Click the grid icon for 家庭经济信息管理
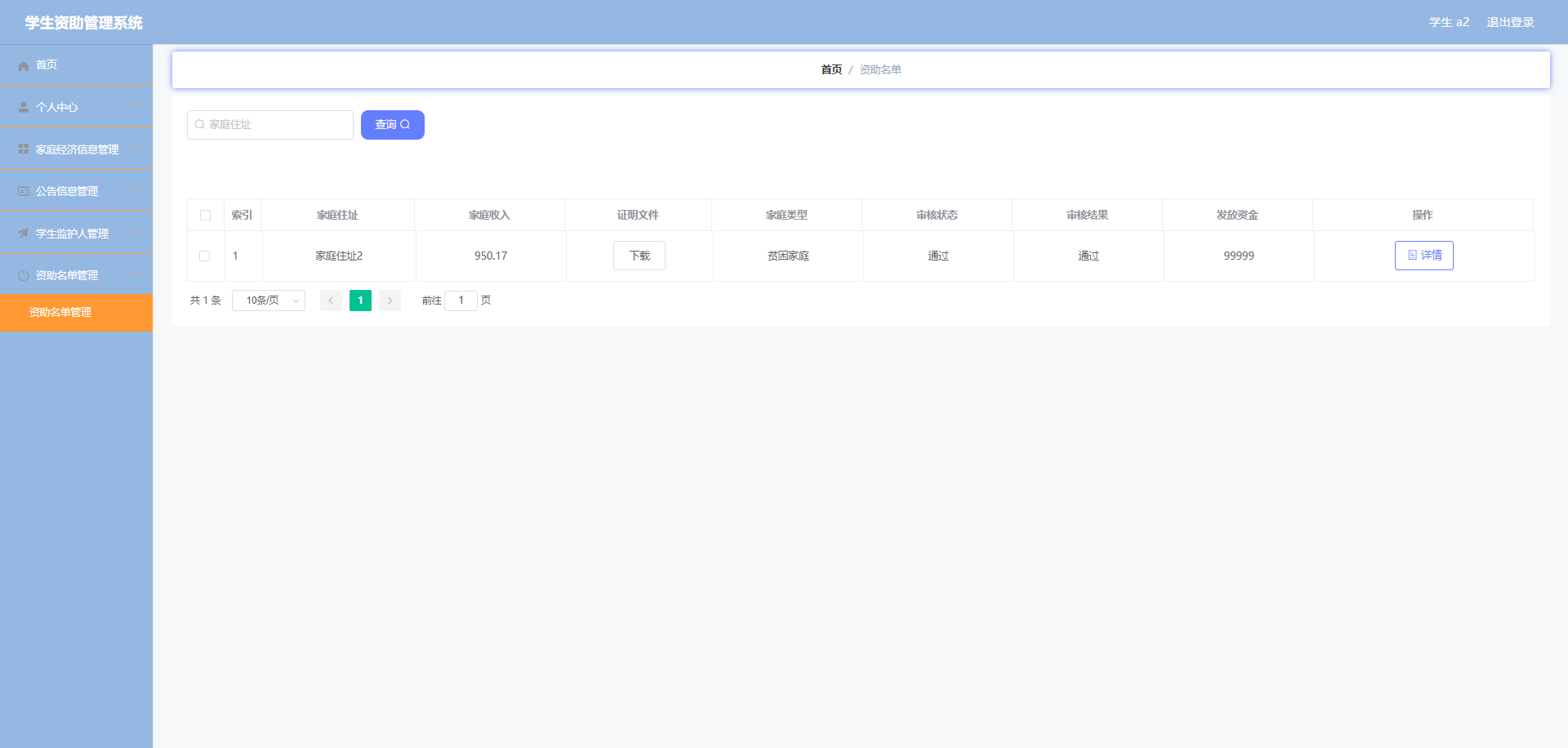1568x748 pixels. point(24,149)
